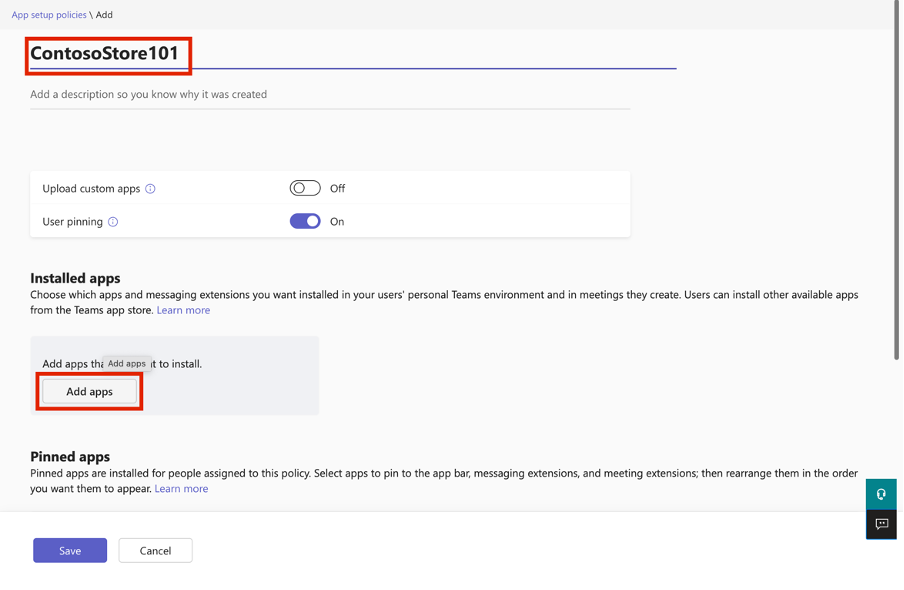Open info icon next to Upload custom apps

coord(150,189)
